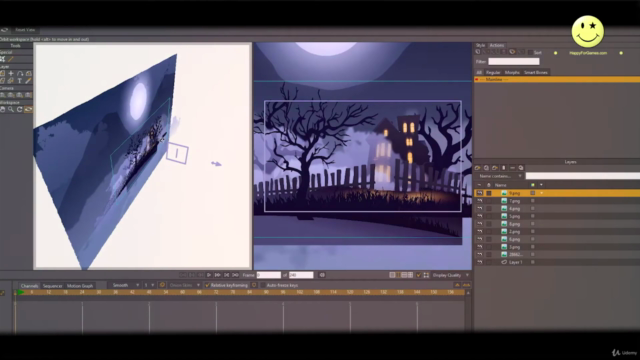Click the total frames field after 'of'

[301, 275]
